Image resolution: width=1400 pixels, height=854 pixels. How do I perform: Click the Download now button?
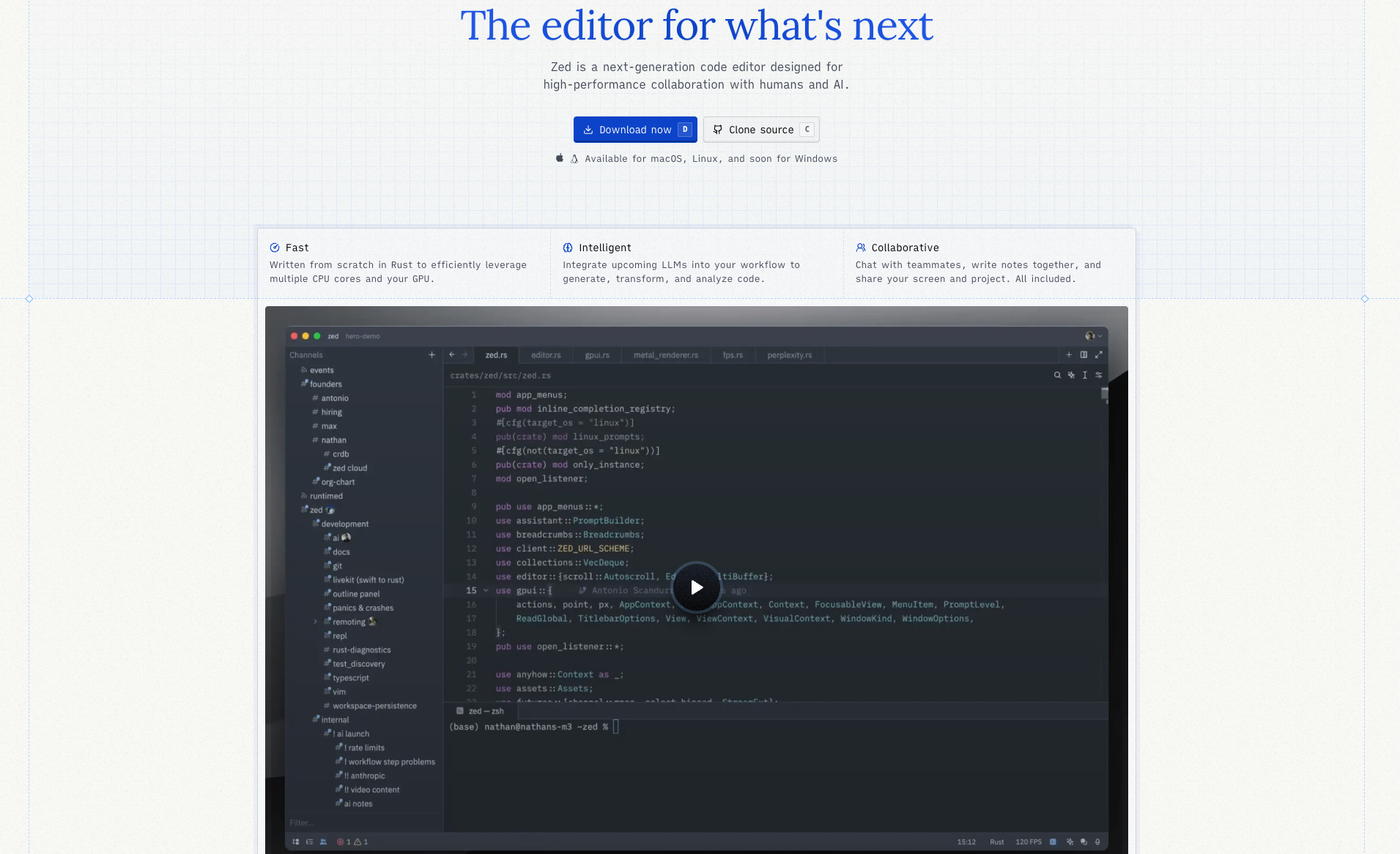pos(635,130)
